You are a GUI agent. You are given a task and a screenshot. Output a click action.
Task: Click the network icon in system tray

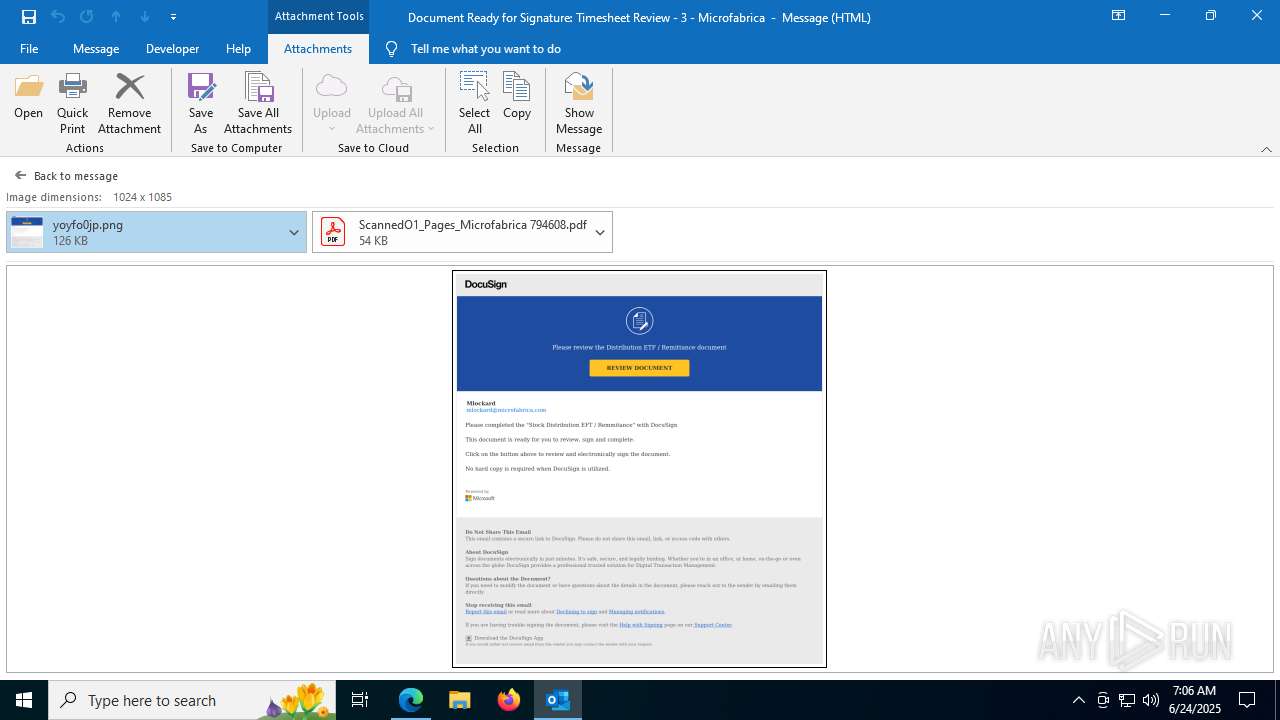1127,700
